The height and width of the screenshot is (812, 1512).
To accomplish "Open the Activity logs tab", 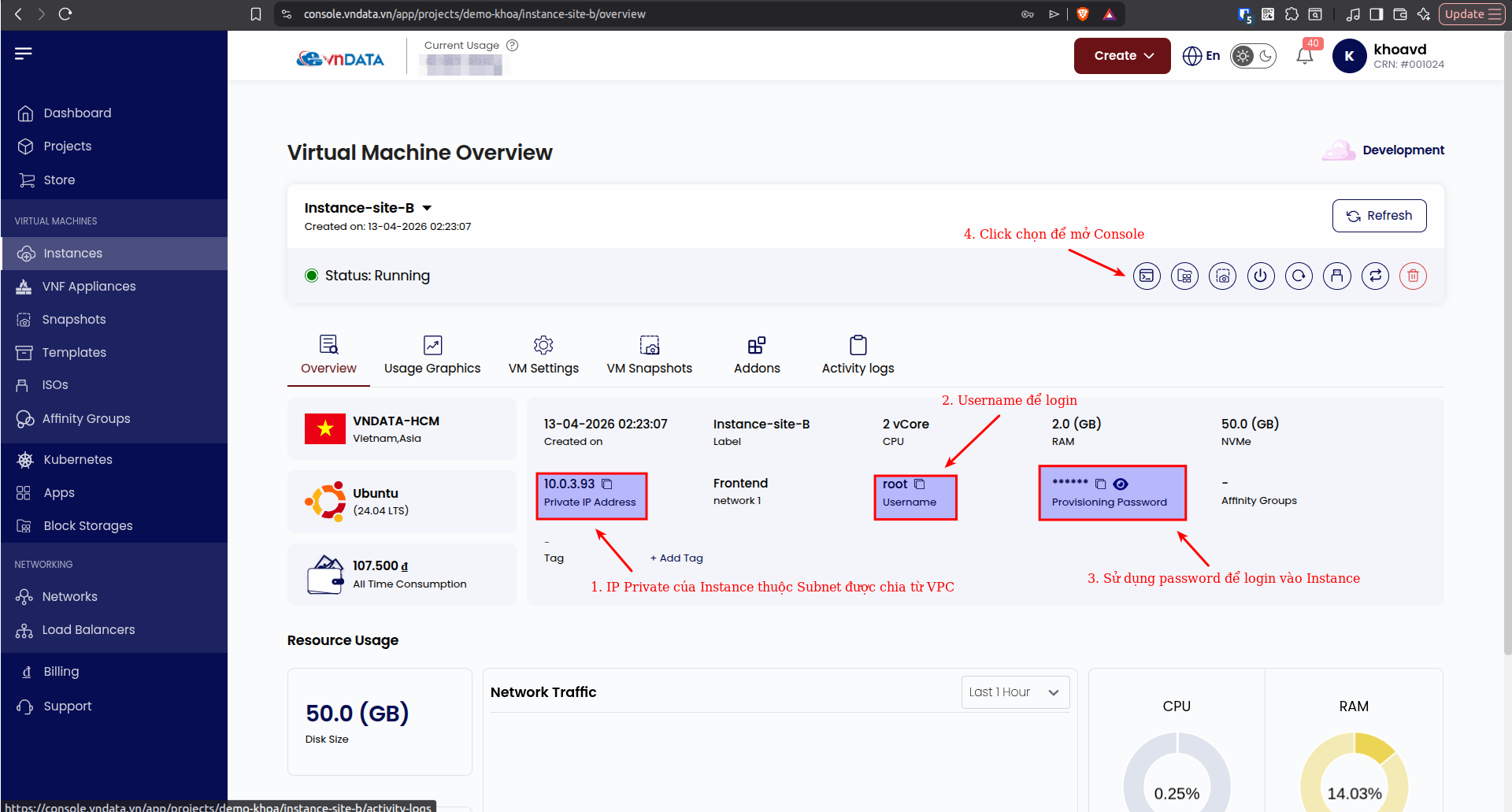I will (858, 355).
